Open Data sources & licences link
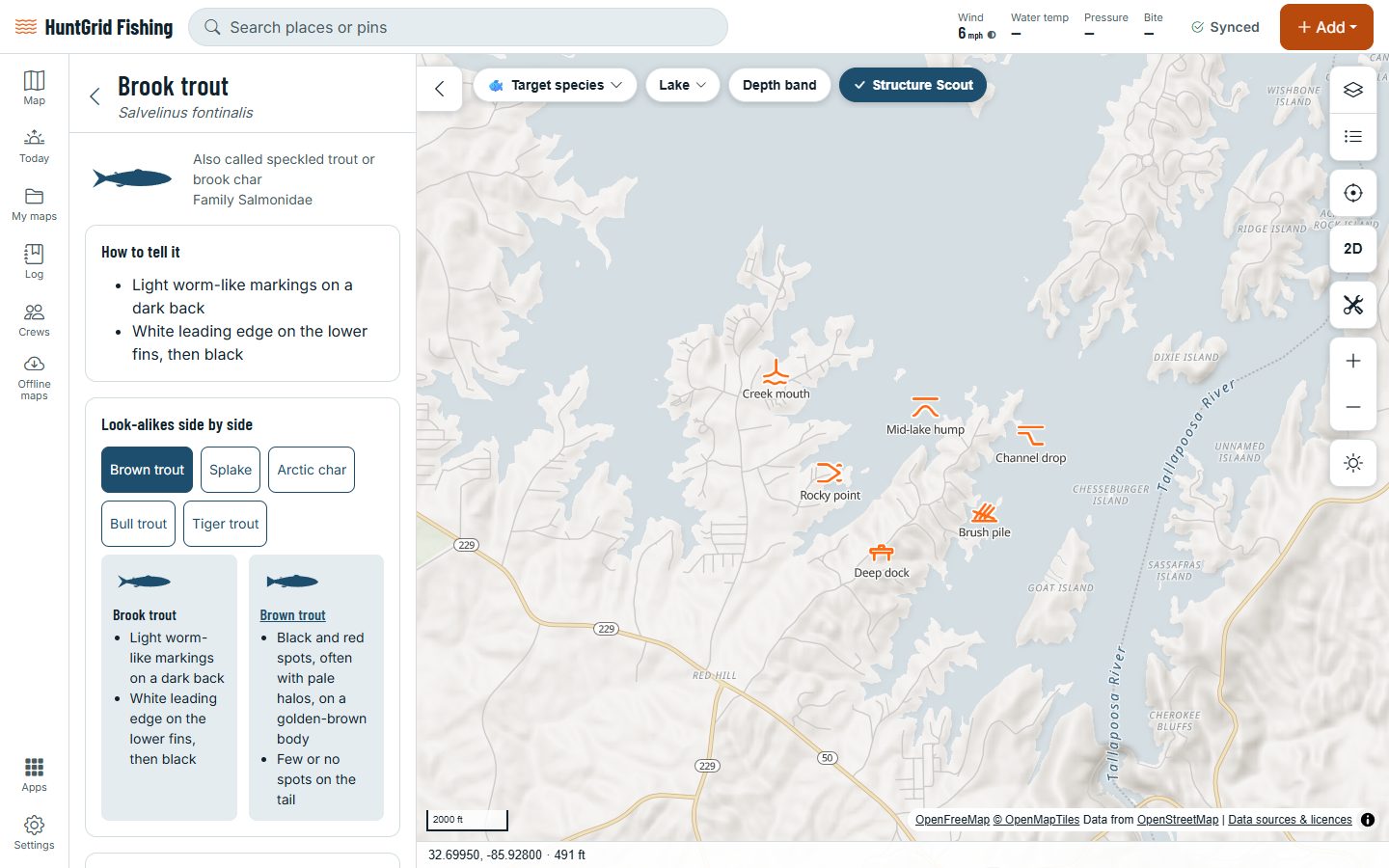Screen dimensions: 1389x868 [x=1290, y=820]
